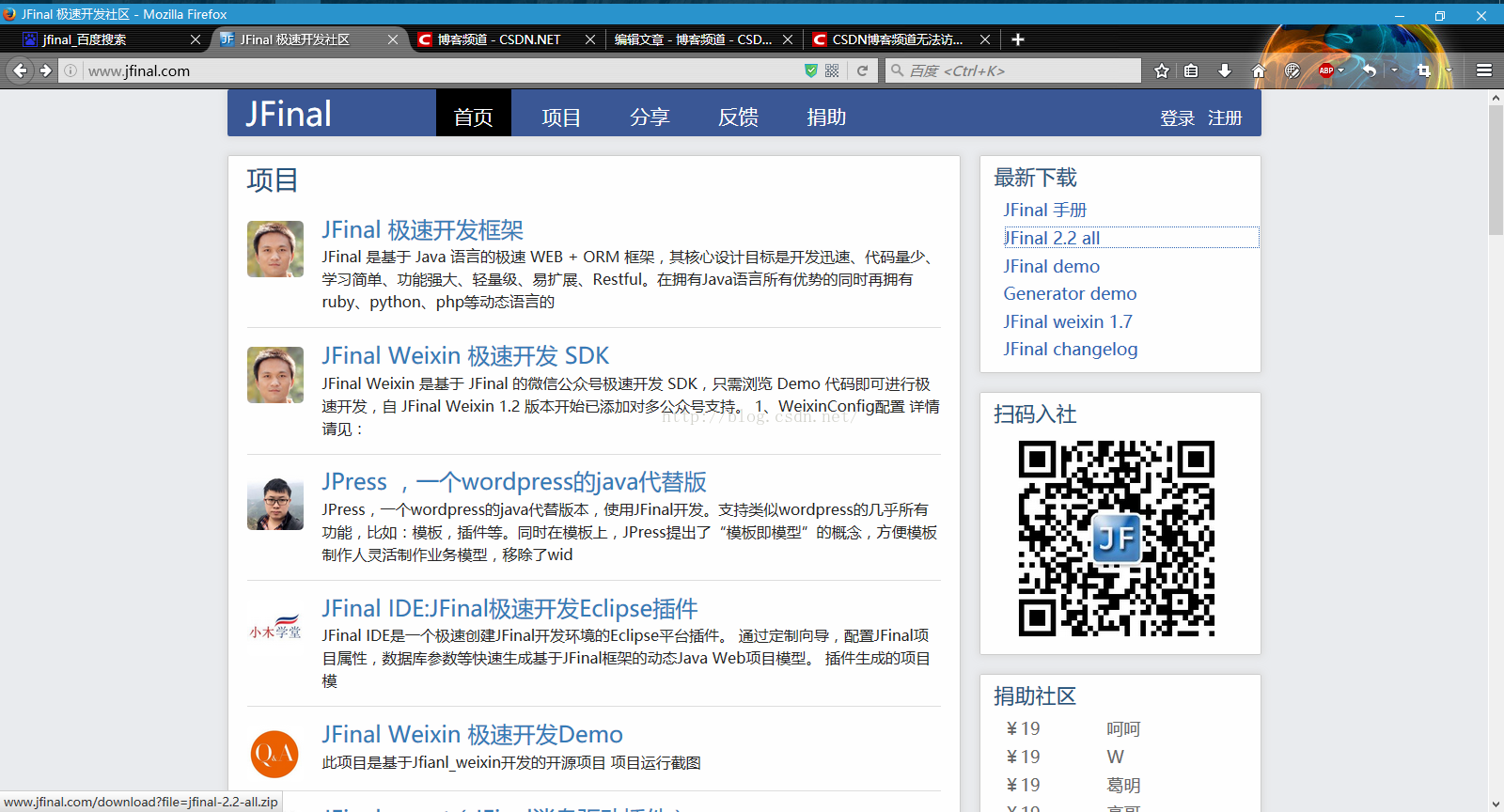Screen dimensions: 1504x812
Task: Close the JFinal 极速开发社区 tab
Action: (x=393, y=39)
